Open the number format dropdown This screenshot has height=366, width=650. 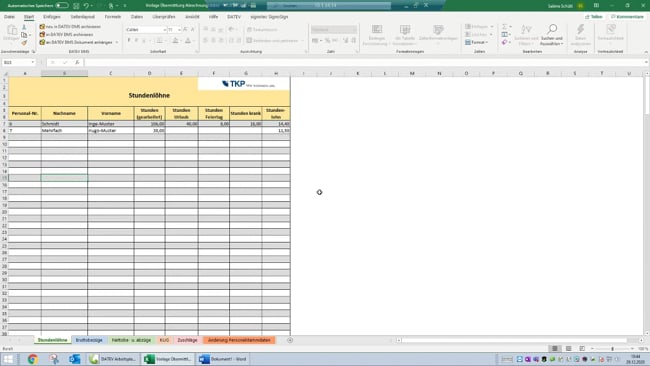(354, 30)
